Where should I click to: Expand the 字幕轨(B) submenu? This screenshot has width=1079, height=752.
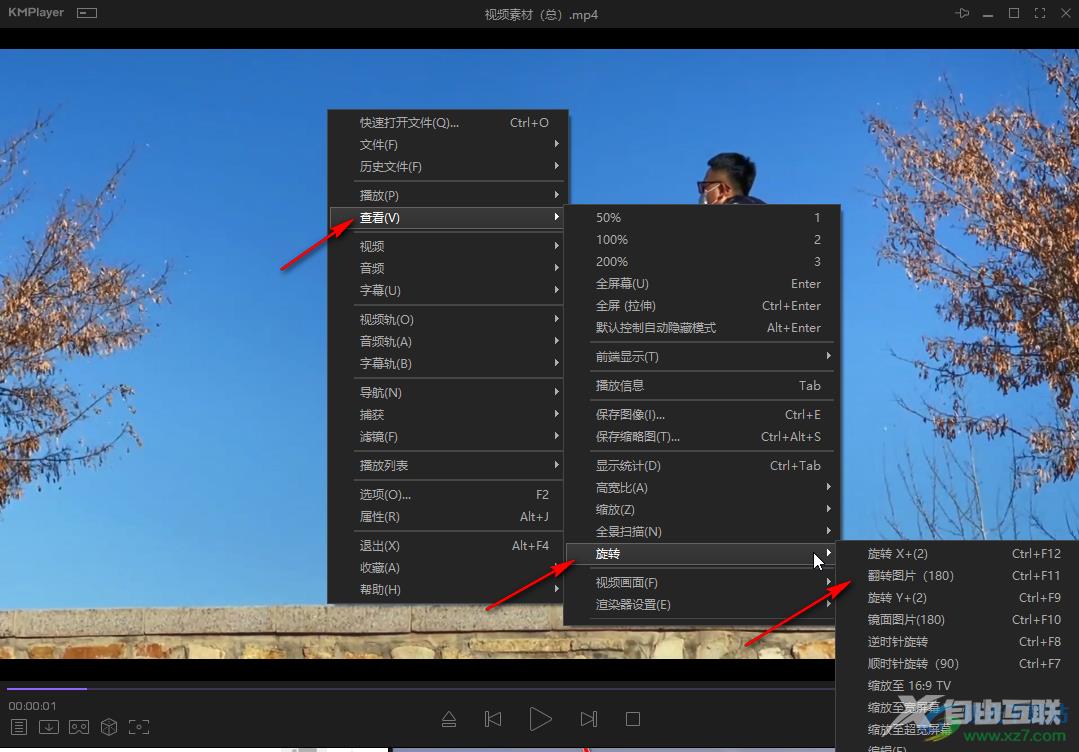[446, 363]
